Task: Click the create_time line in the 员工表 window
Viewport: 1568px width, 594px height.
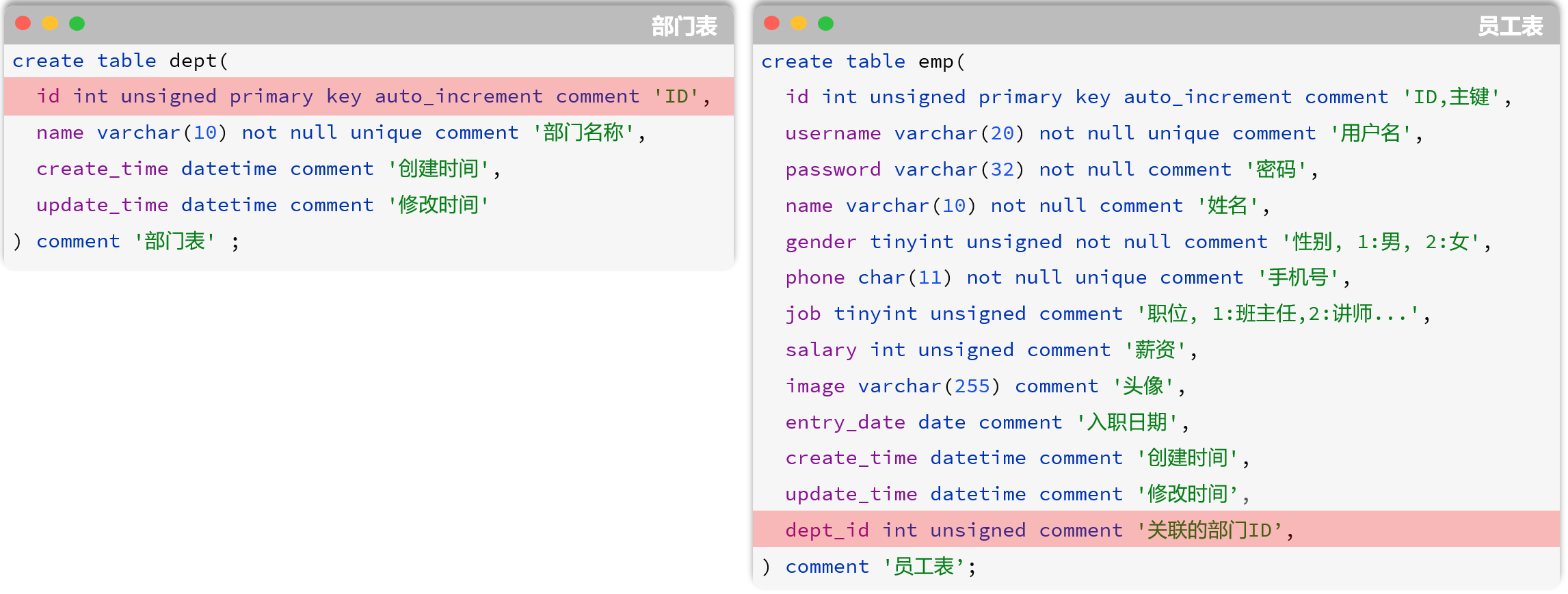Action: click(x=1018, y=458)
